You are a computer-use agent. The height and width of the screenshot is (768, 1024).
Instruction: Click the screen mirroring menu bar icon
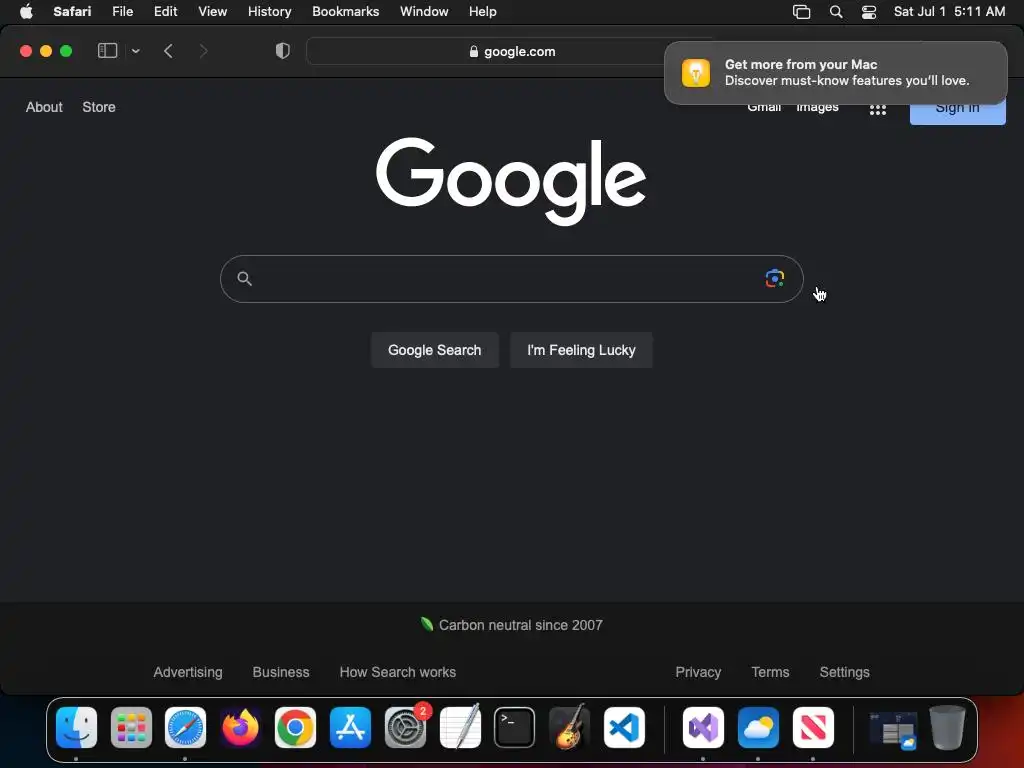pyautogui.click(x=801, y=12)
